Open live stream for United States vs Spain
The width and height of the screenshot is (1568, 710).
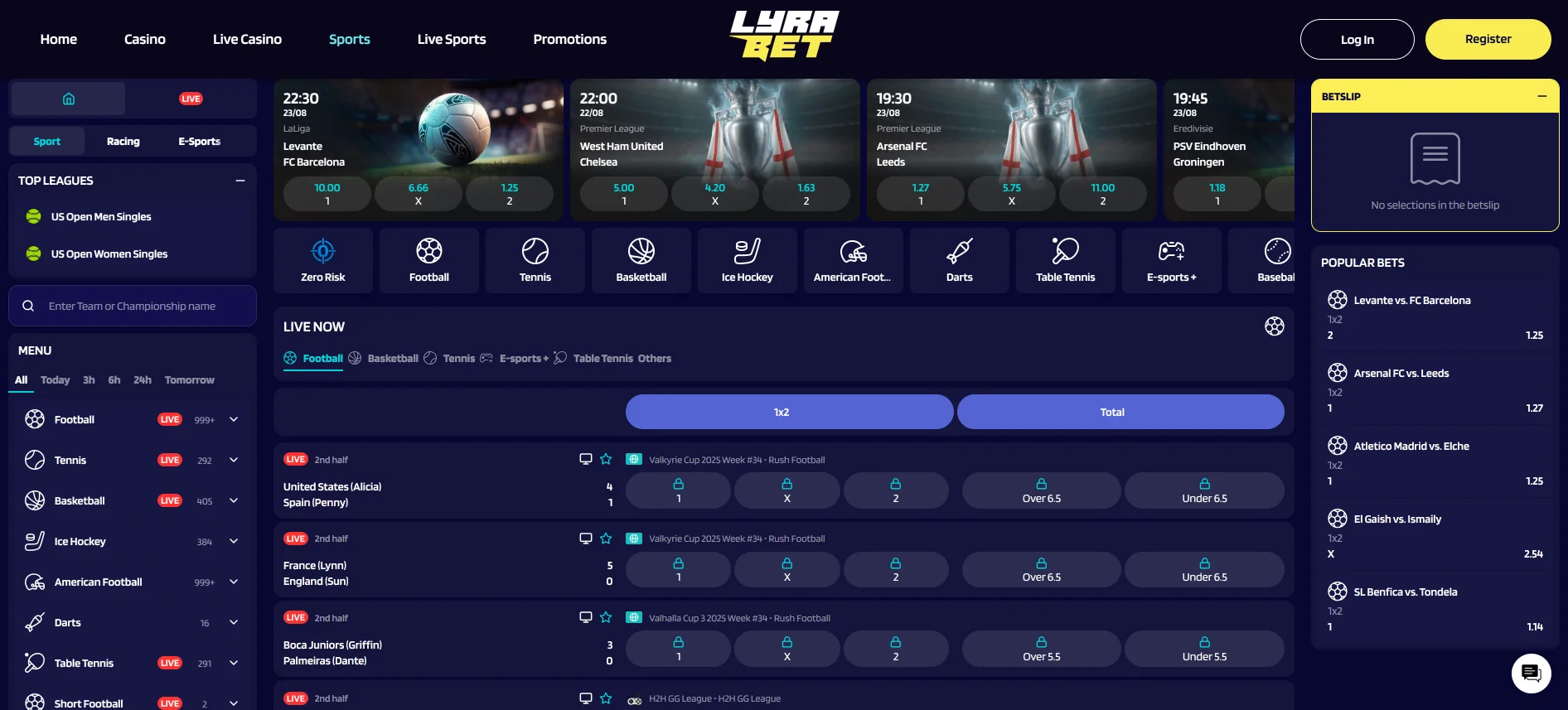[586, 459]
